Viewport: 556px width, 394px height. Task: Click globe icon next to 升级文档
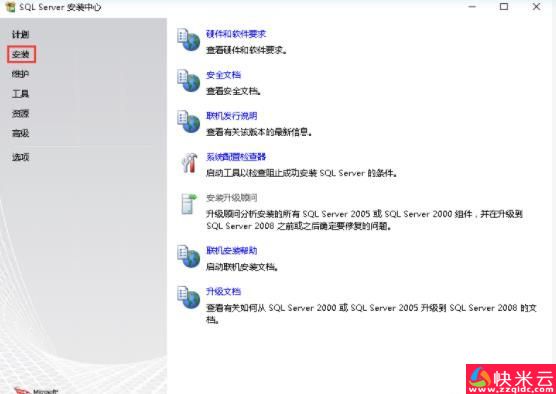click(x=188, y=297)
